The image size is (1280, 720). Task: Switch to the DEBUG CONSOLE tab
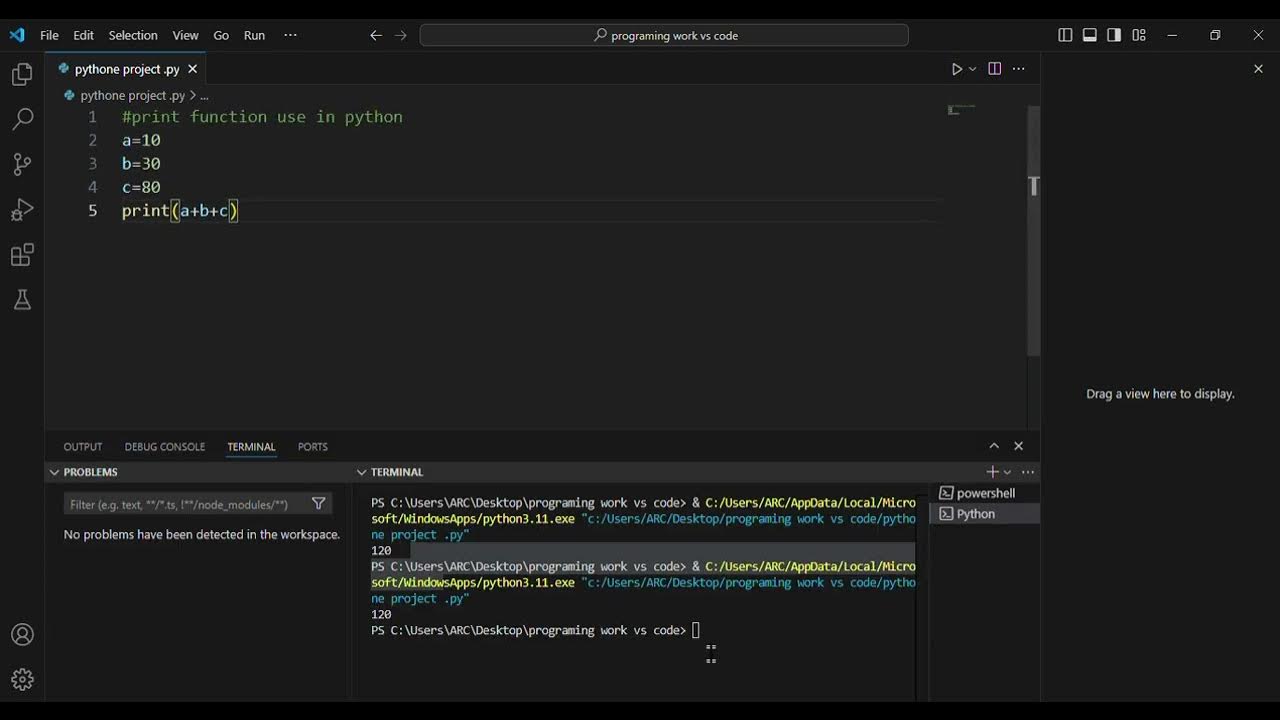165,447
